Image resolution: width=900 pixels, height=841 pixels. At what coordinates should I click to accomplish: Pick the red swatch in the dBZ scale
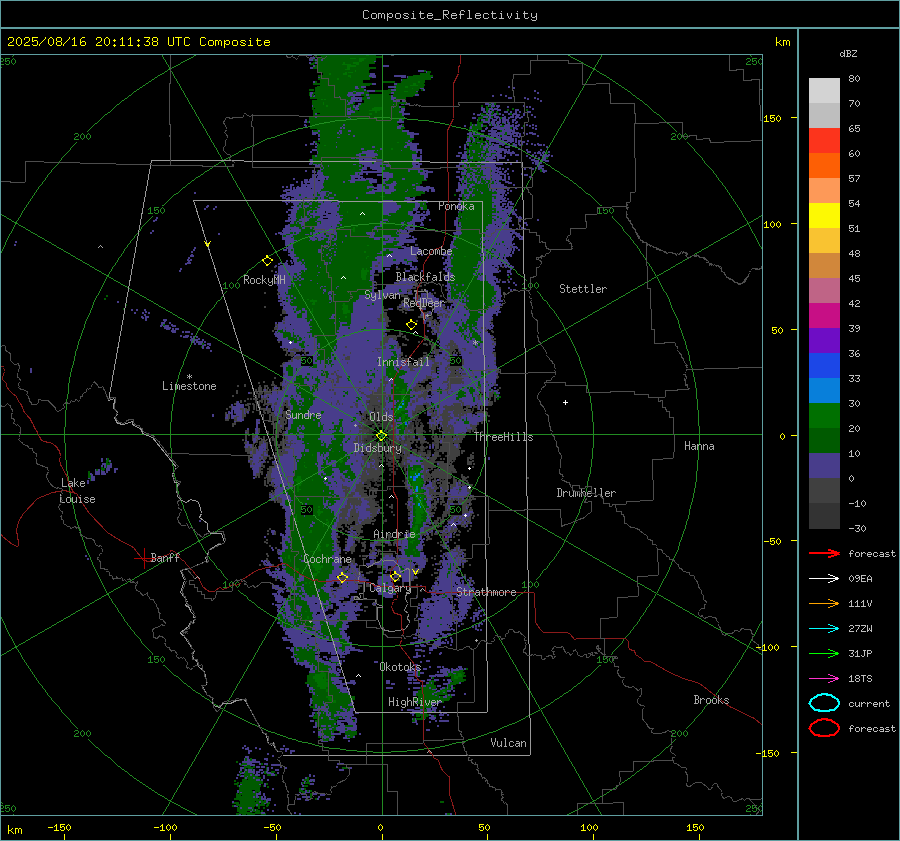[824, 141]
